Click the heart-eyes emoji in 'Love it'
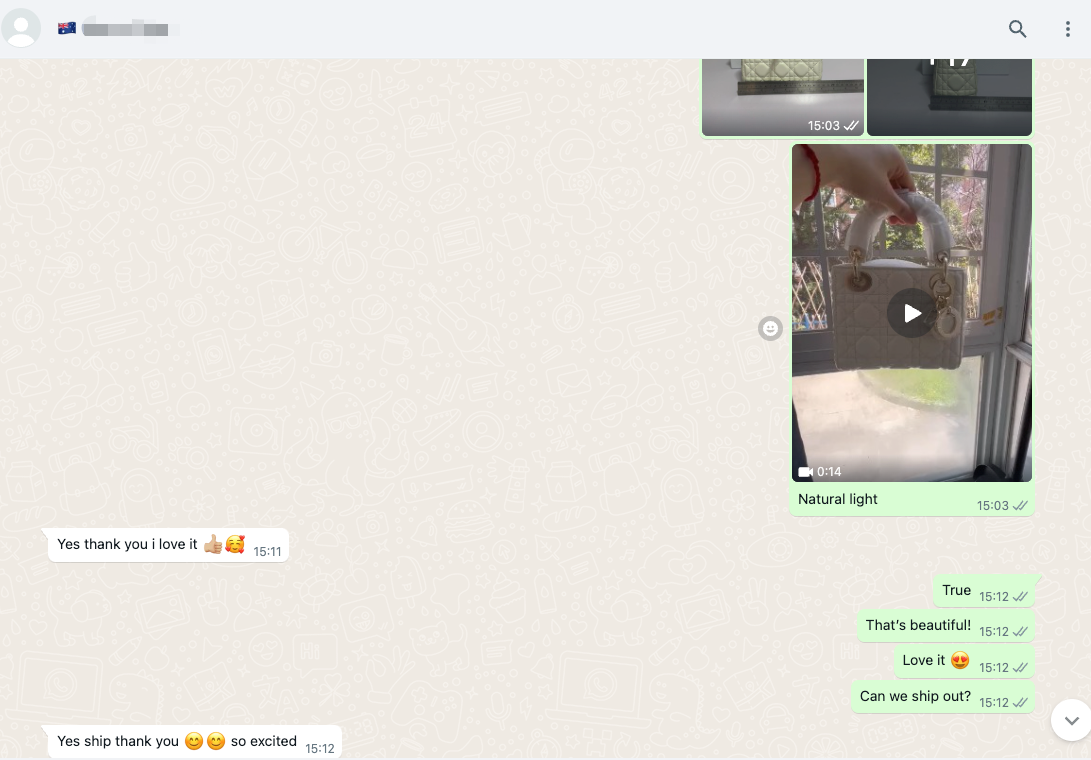The width and height of the screenshot is (1091, 760). tap(960, 660)
